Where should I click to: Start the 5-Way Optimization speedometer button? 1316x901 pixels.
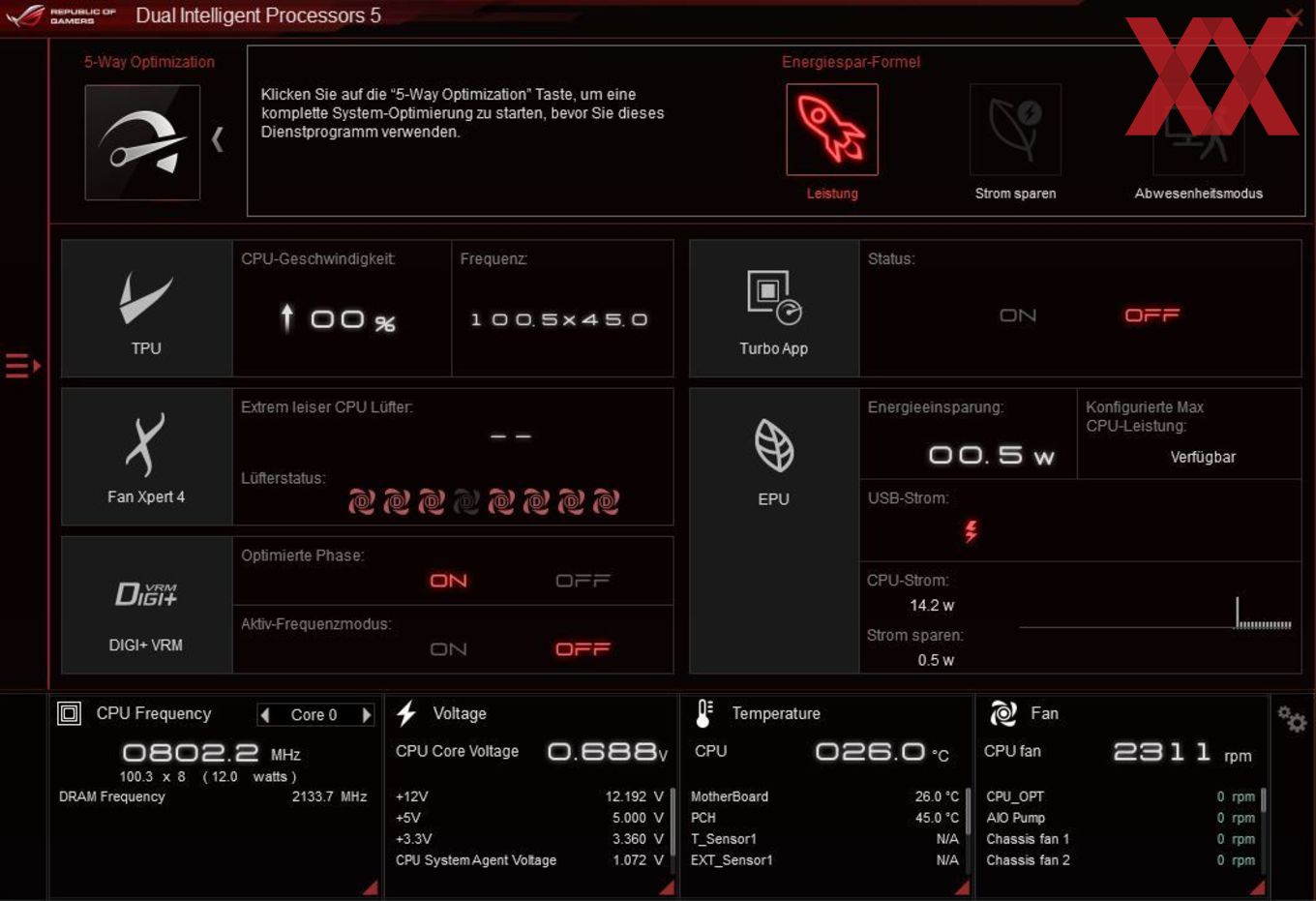click(x=142, y=142)
